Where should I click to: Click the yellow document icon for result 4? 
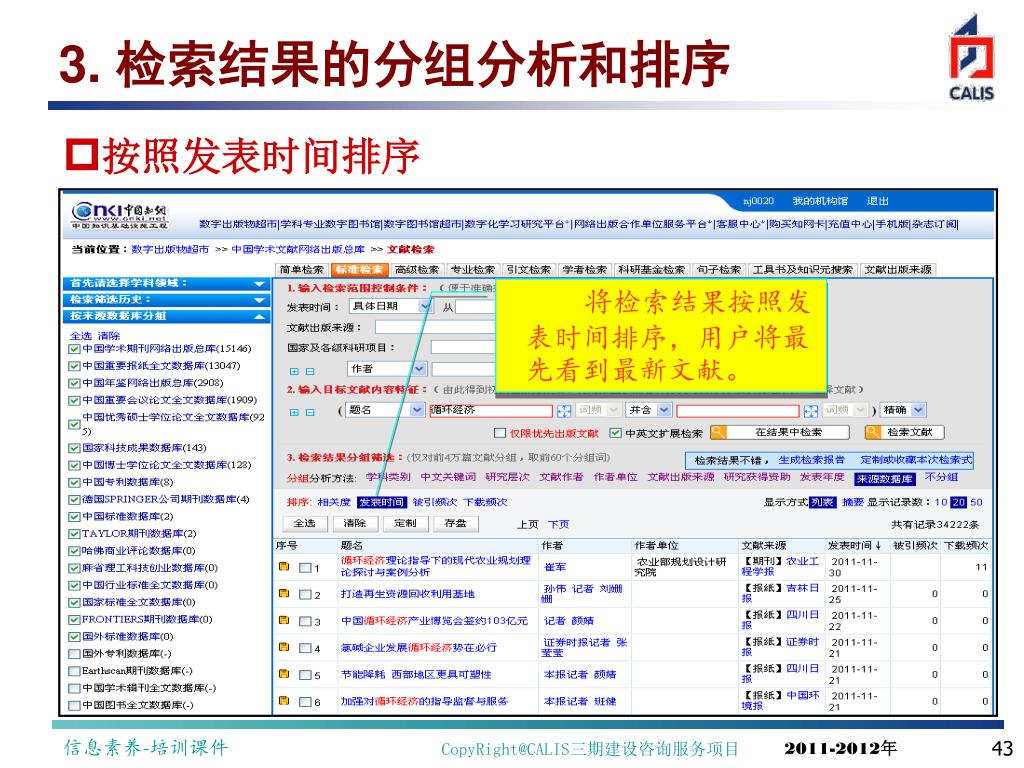tap(283, 647)
